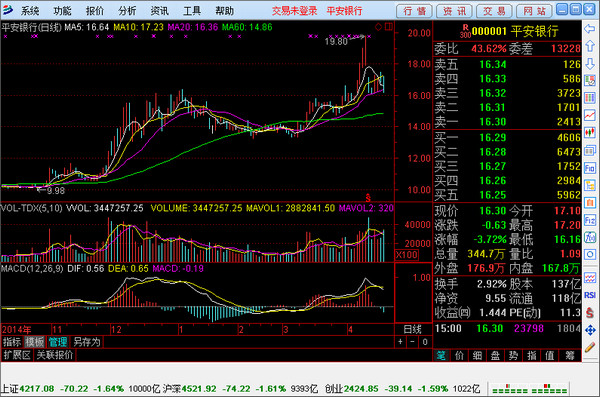Select the 笔 tab in quote panel
This screenshot has width=600, height=397.
point(441,356)
